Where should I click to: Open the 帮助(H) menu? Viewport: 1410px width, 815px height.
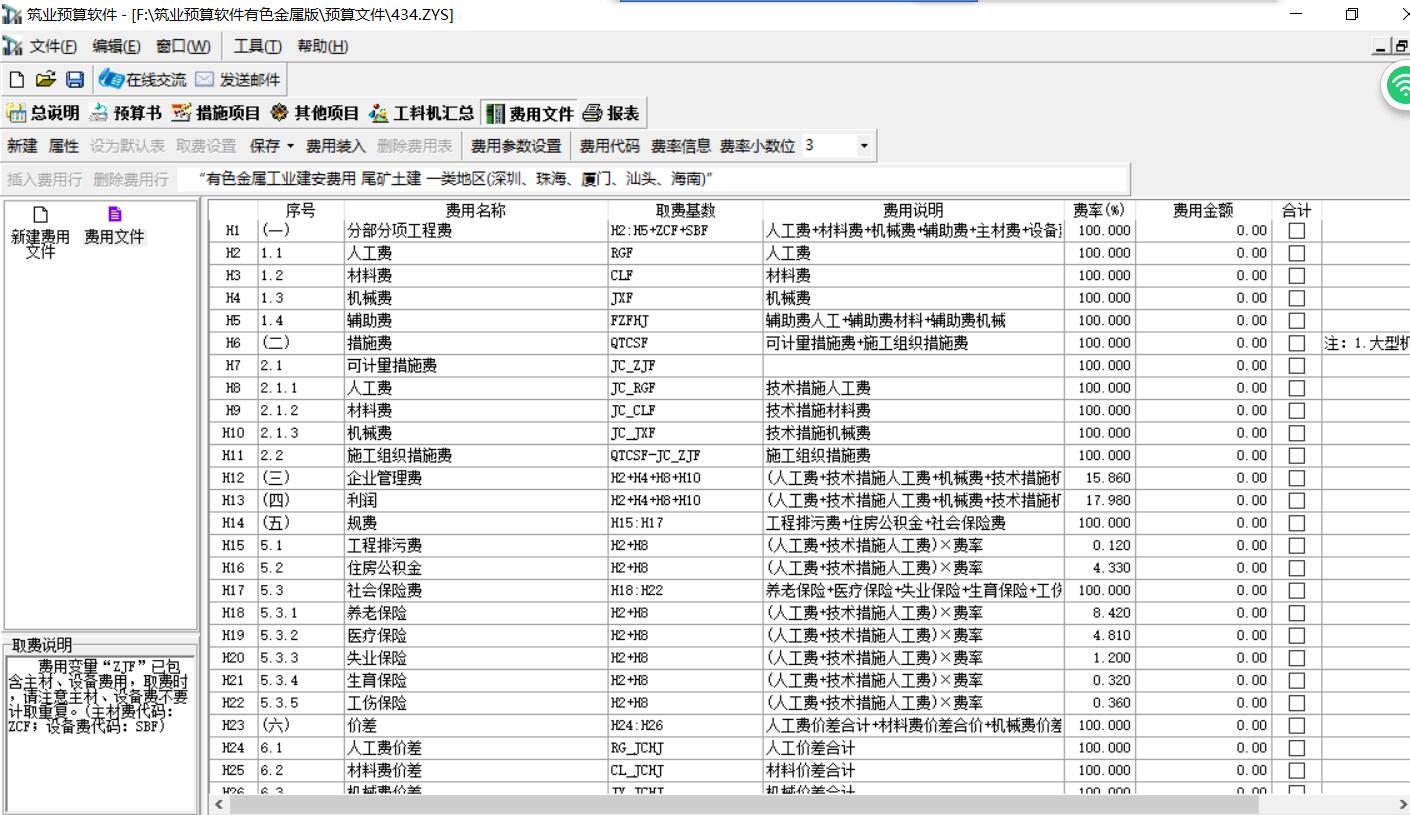pos(323,47)
